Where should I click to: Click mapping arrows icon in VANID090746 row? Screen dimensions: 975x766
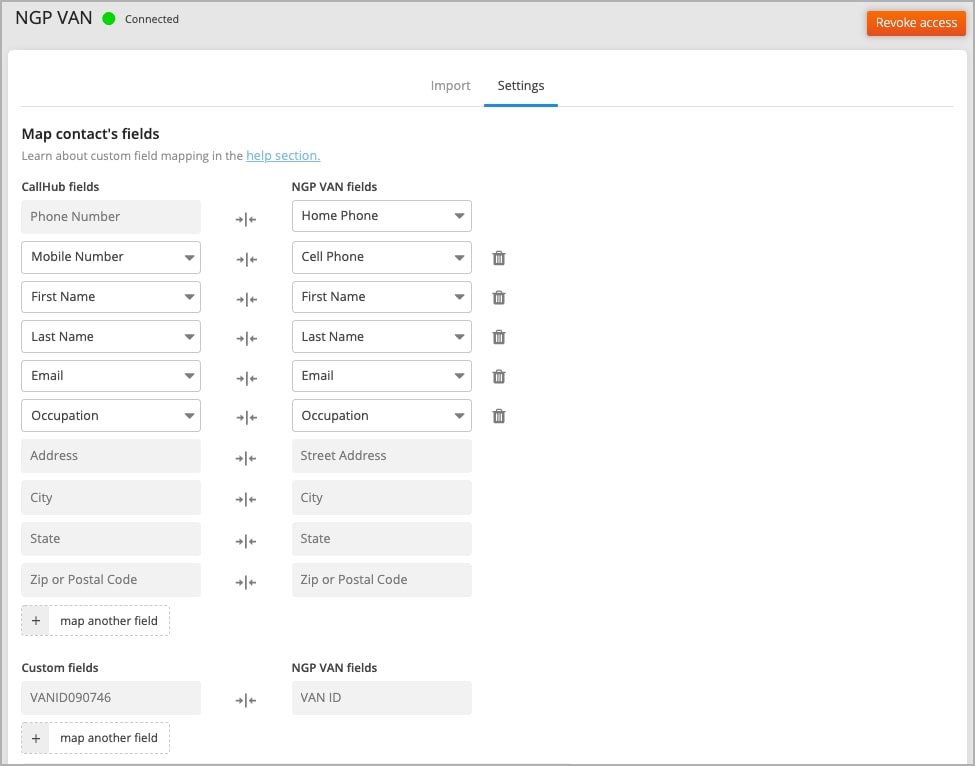pos(246,700)
